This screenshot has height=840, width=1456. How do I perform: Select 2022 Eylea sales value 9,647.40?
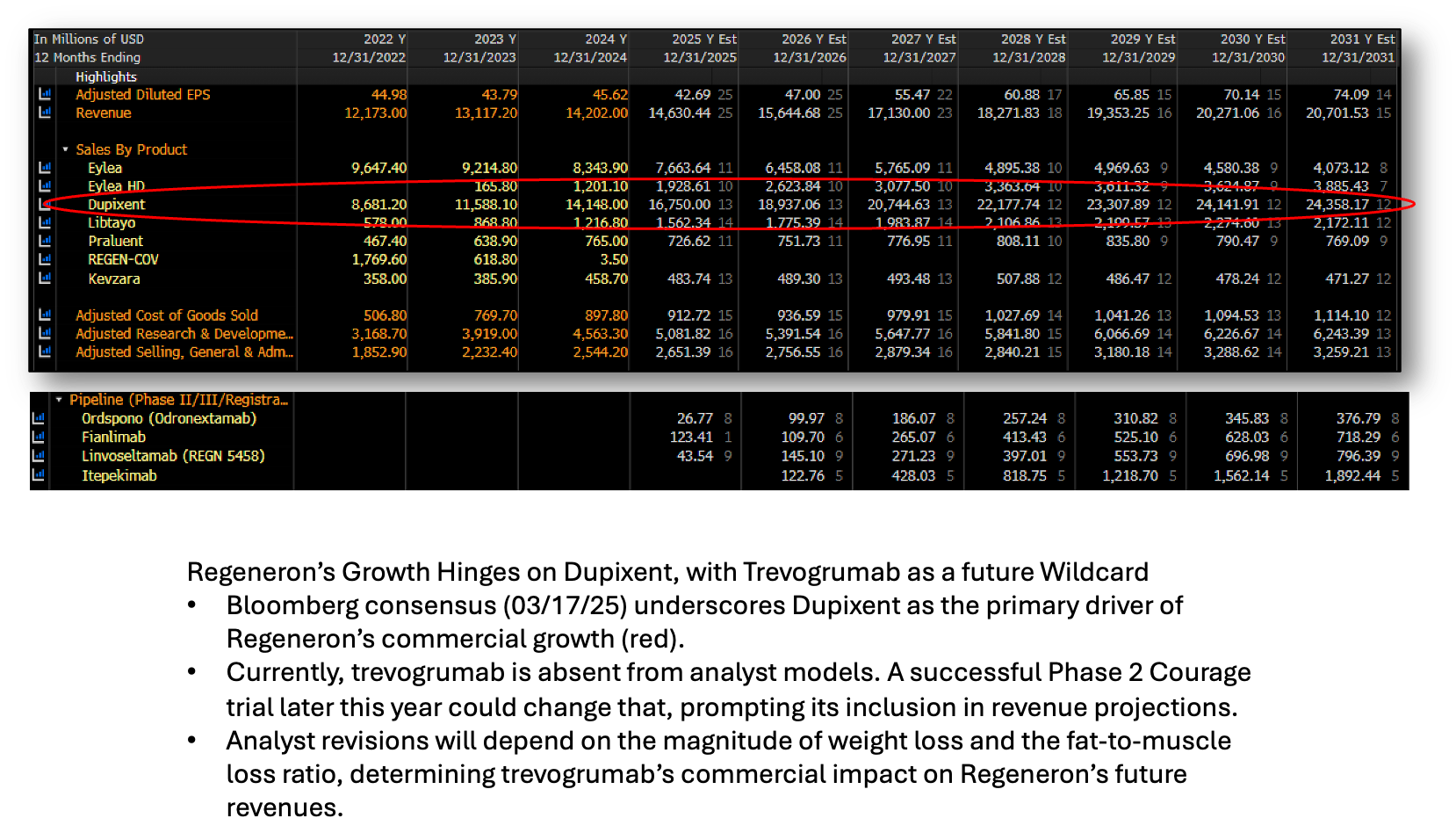pyautogui.click(x=379, y=168)
